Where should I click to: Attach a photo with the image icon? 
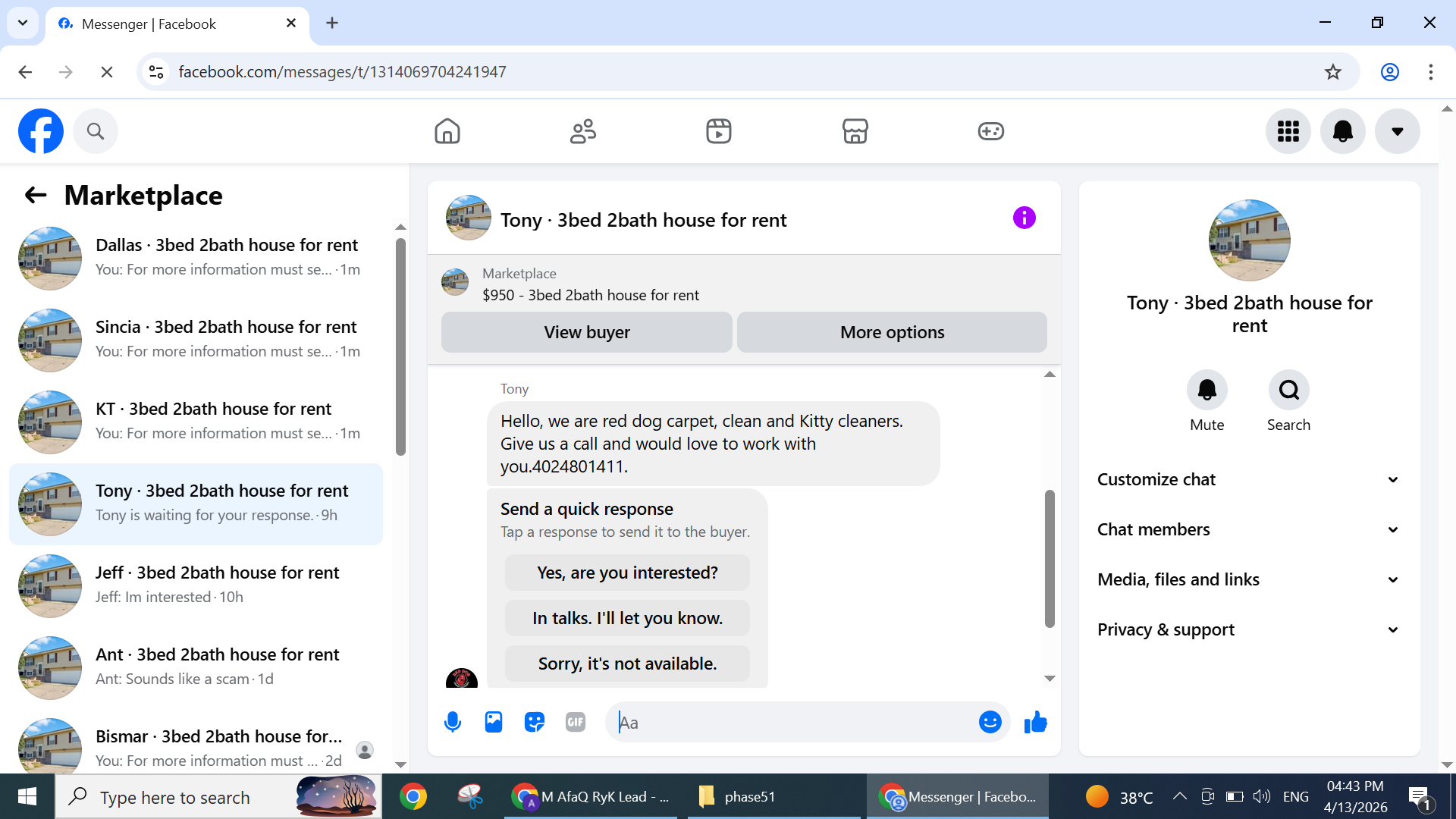[x=494, y=723]
